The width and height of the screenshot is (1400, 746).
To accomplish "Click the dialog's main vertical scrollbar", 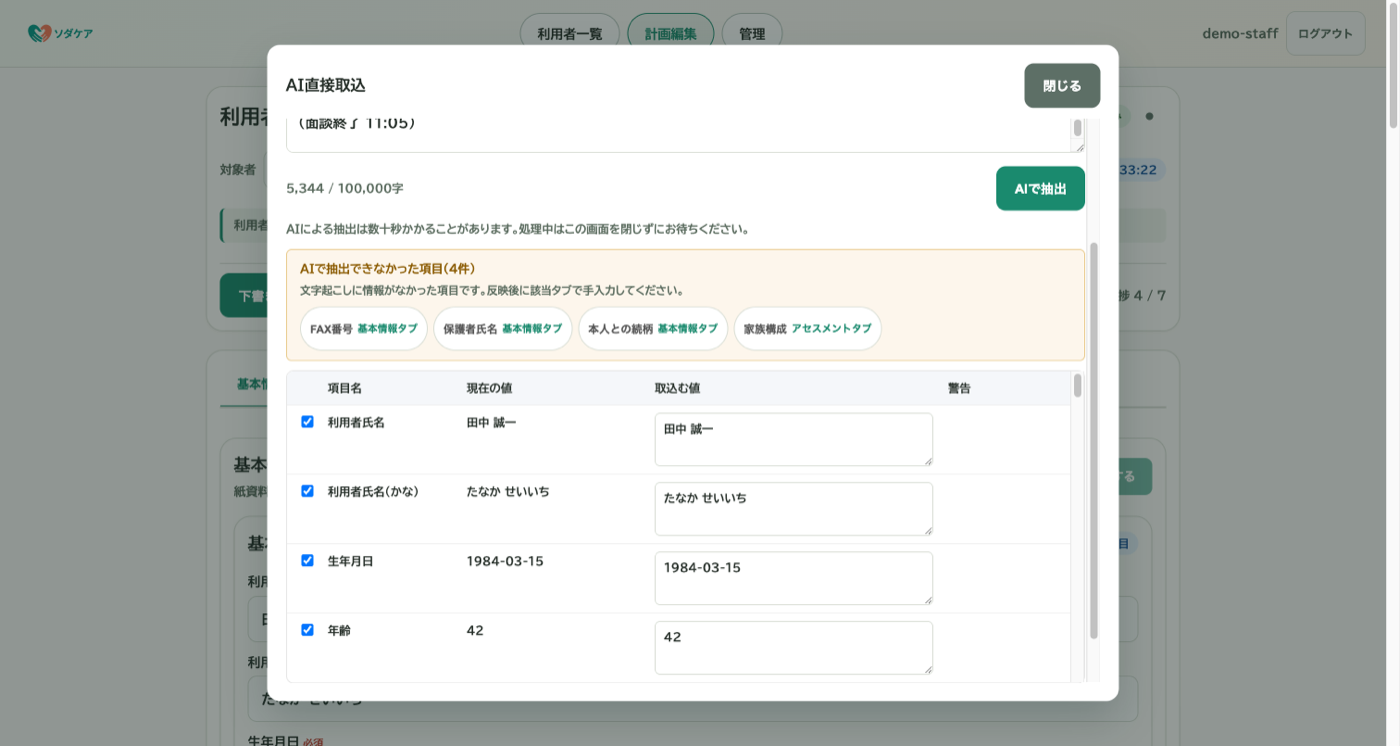I will point(1093,440).
